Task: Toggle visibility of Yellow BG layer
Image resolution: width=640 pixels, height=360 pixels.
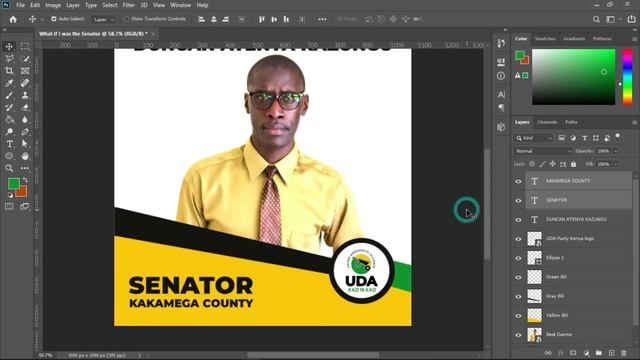Action: click(518, 316)
